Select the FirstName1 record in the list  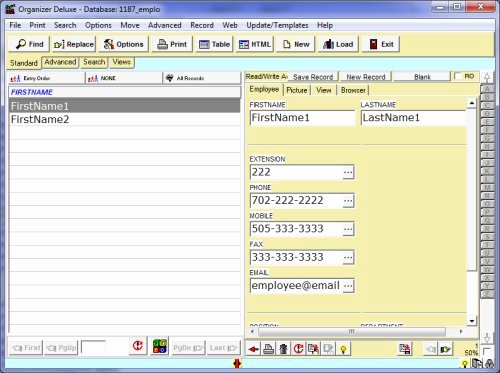pyautogui.click(x=124, y=106)
